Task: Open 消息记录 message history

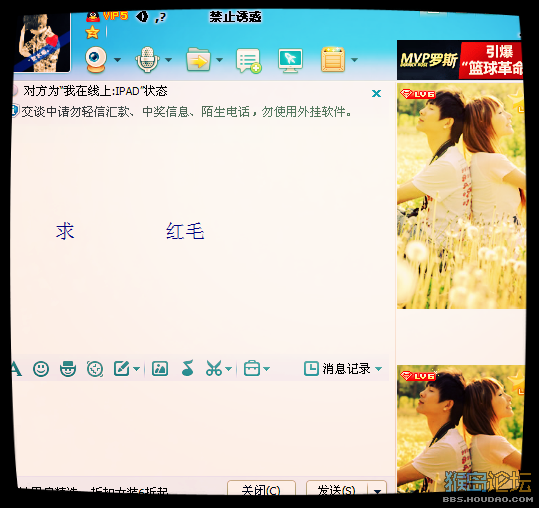Action: click(x=337, y=369)
